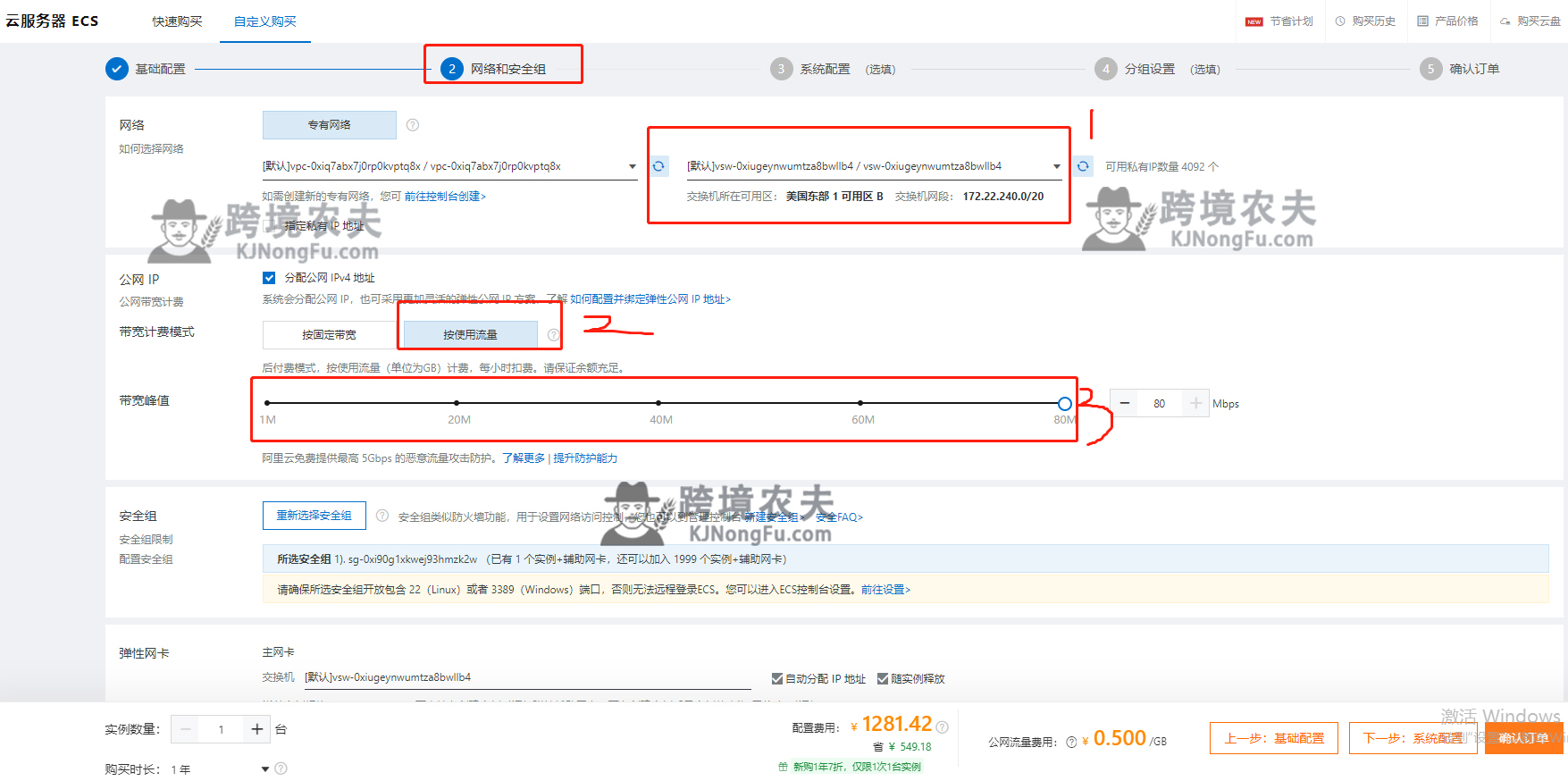Image resolution: width=1568 pixels, height=781 pixels.
Task: Click the 40M mark on bandwidth slider
Action: point(658,403)
